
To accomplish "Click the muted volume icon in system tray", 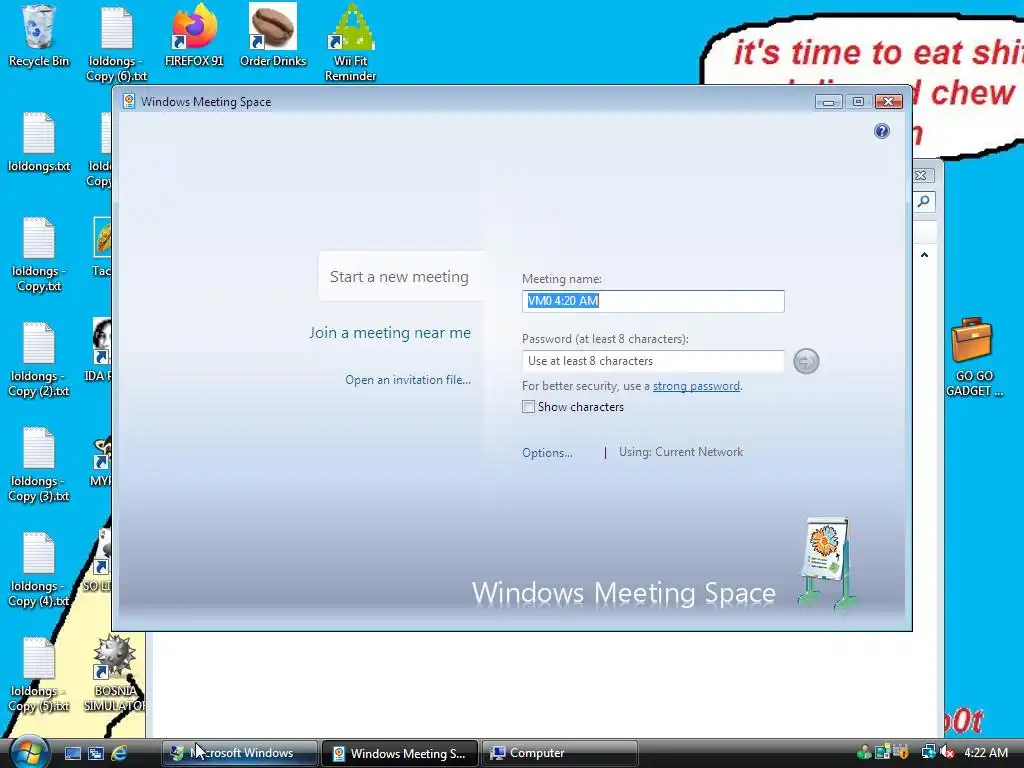I will point(947,752).
